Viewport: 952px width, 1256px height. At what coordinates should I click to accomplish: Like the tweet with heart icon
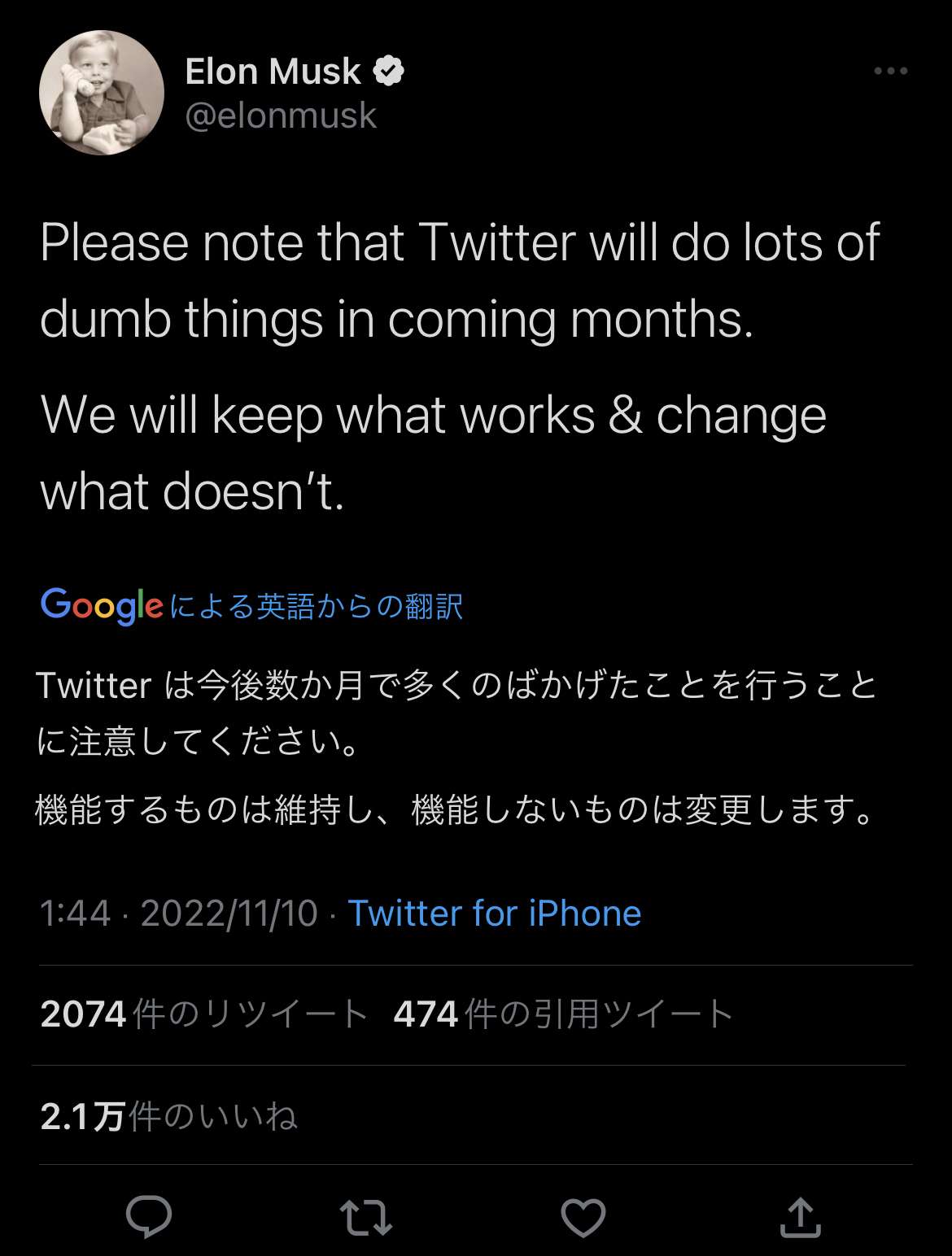pos(583,1218)
